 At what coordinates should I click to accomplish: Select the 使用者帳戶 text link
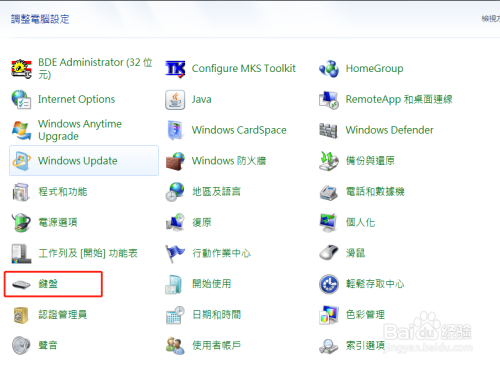[x=216, y=345]
